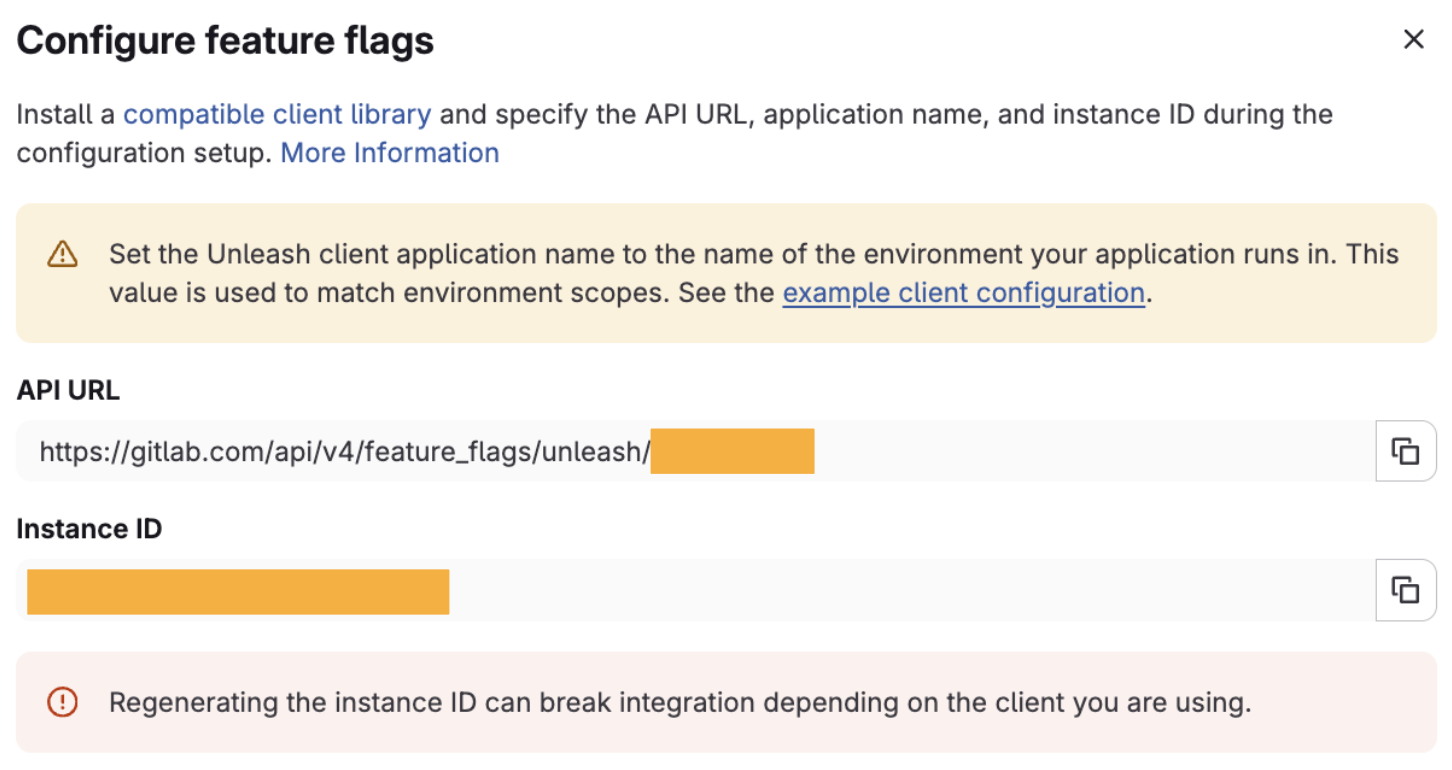Click the orange highlighted Instance ID value
This screenshot has width=1452, height=770.
pos(237,590)
